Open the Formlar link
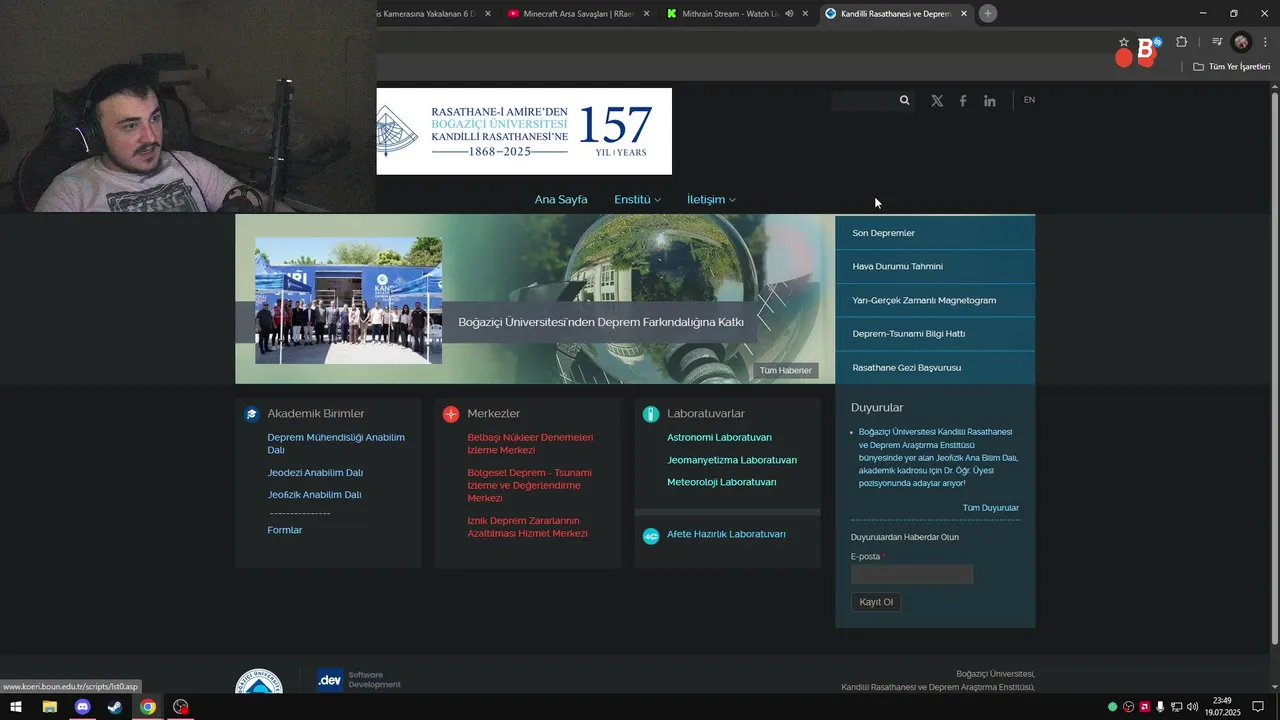The height and width of the screenshot is (720, 1280). pyautogui.click(x=284, y=531)
